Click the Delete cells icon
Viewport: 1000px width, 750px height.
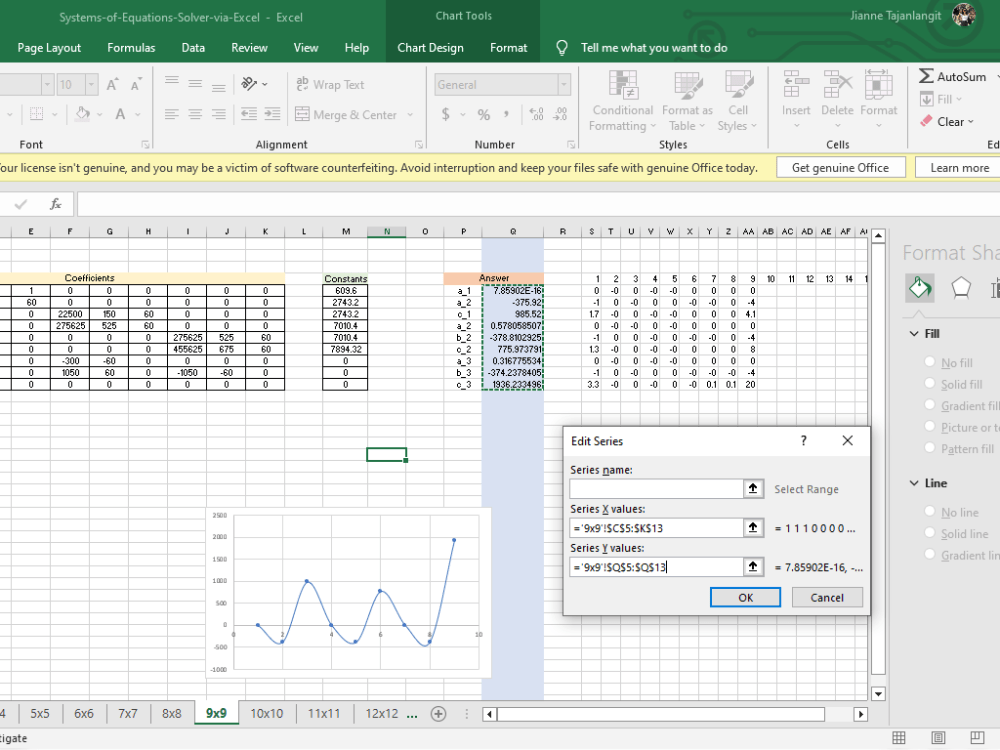coord(837,85)
